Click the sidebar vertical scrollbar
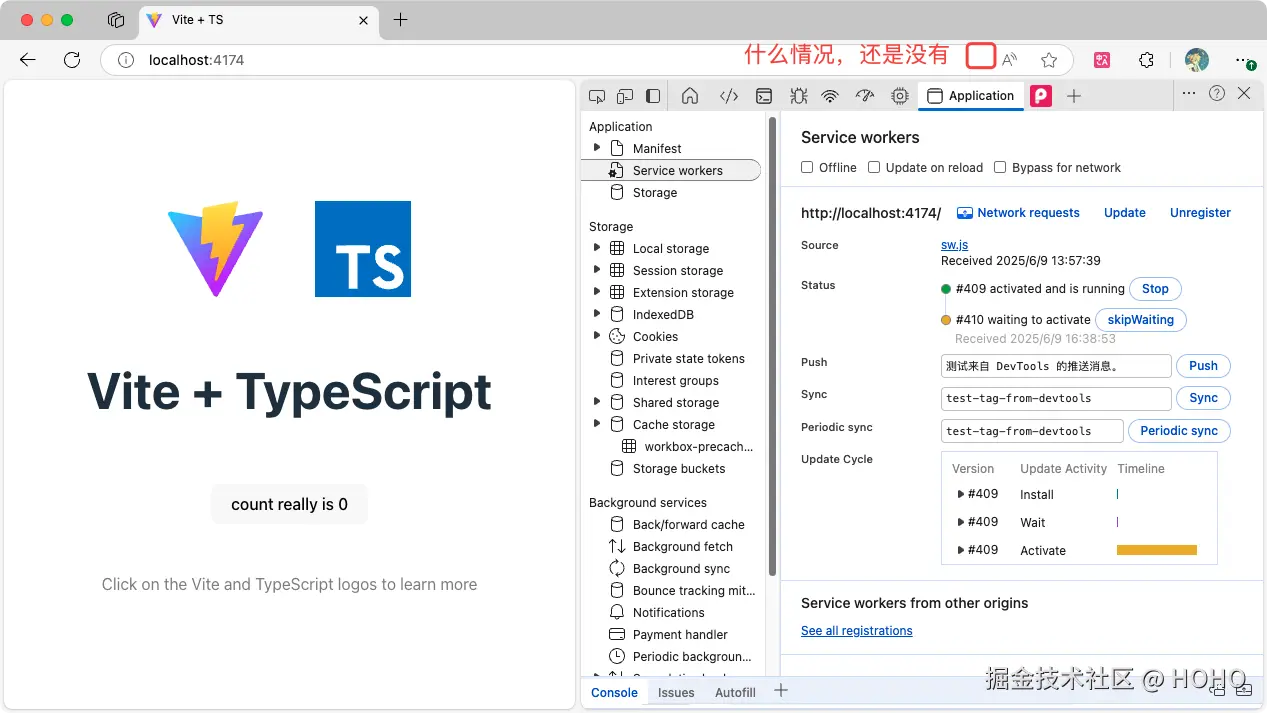Screen dimensions: 1267x713 772,345
